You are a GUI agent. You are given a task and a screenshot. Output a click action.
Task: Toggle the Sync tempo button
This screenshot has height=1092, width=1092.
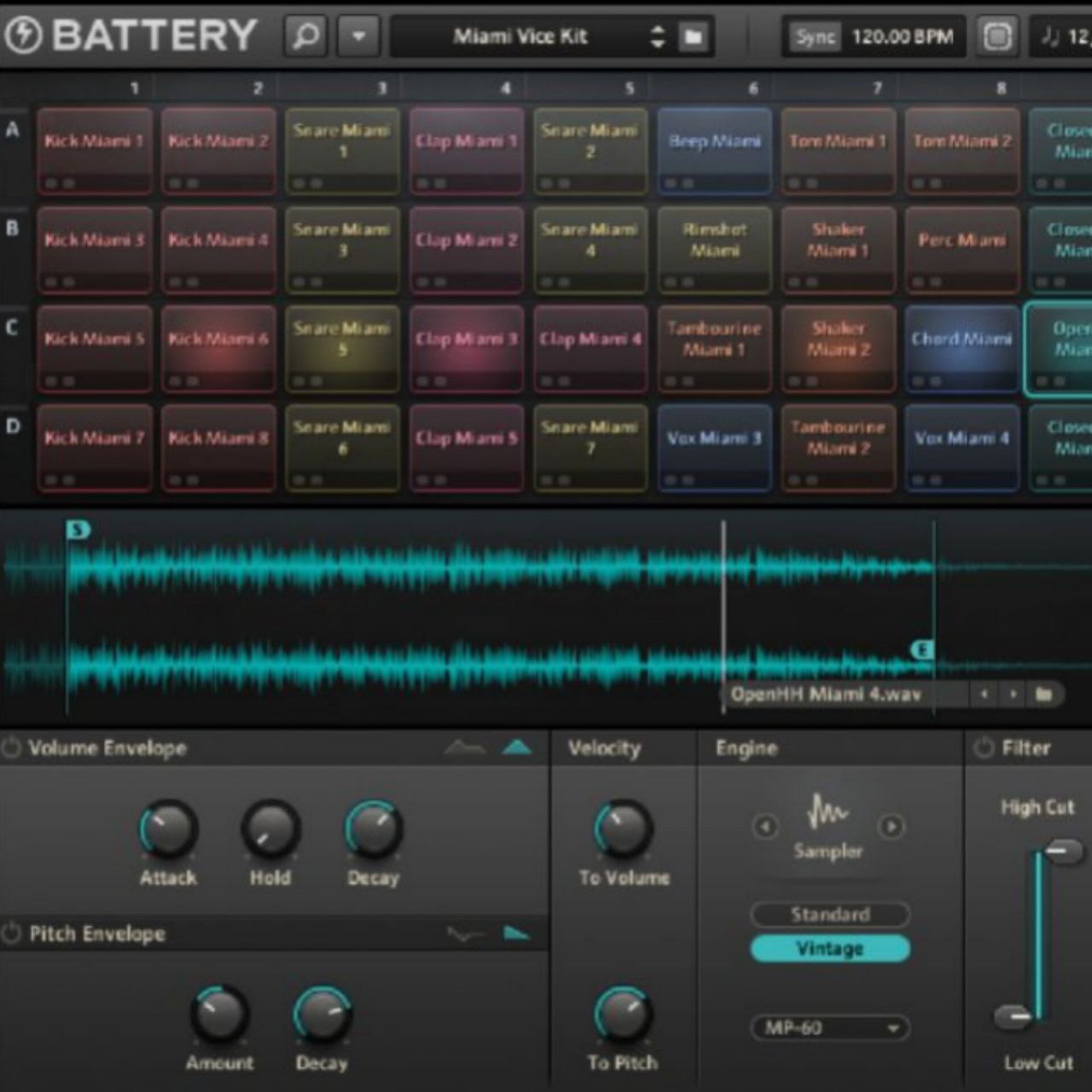(x=815, y=37)
